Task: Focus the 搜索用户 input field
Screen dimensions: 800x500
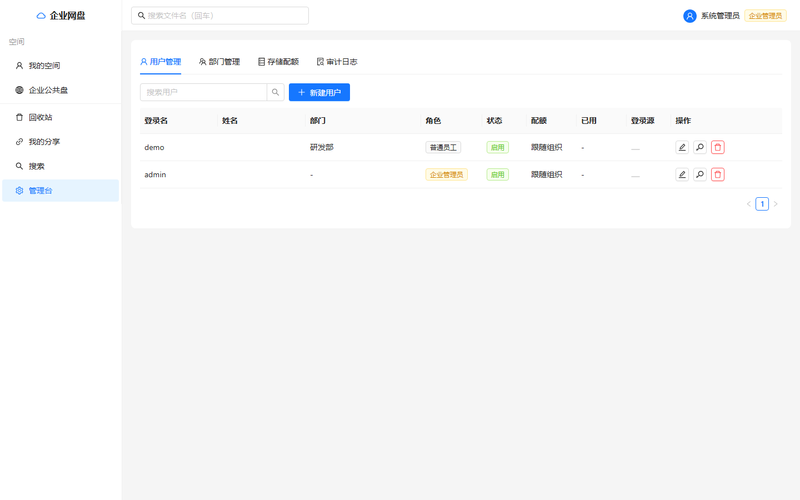Action: click(204, 92)
